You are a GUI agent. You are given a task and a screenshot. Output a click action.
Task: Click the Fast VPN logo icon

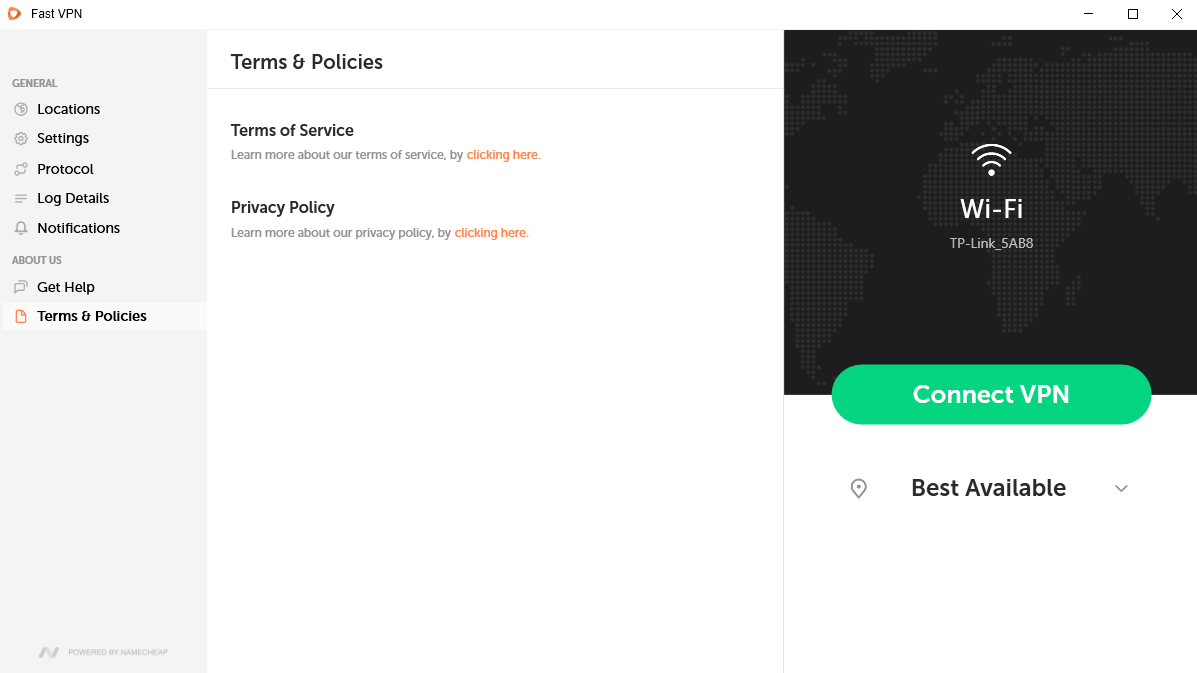(x=14, y=14)
